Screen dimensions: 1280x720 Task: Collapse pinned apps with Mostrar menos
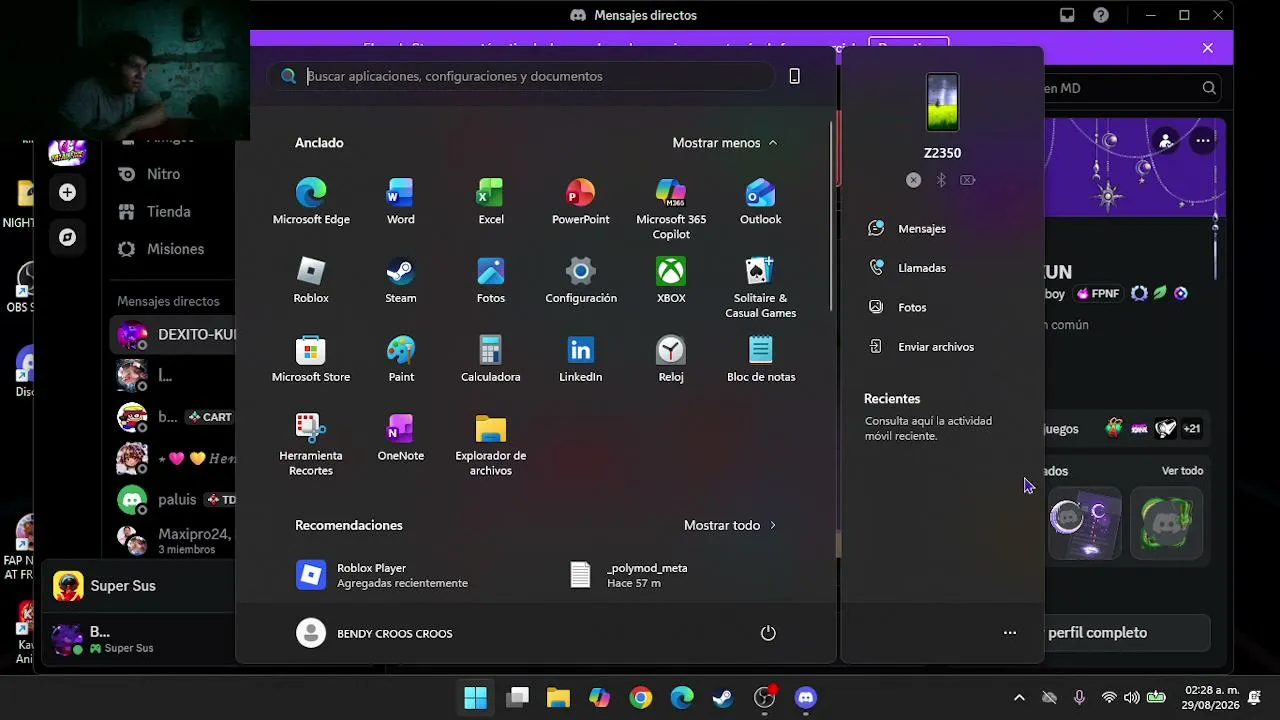click(725, 143)
